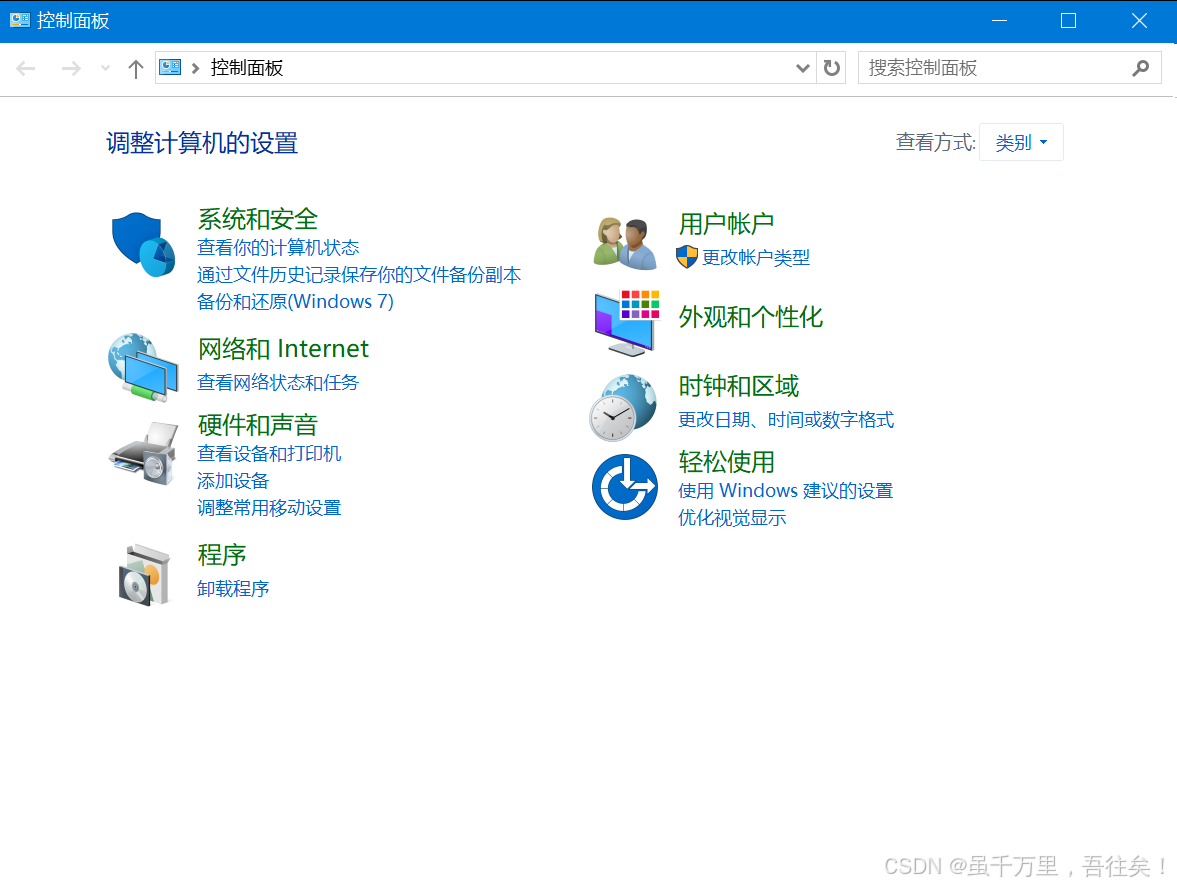Open the 用户帐户 category
The image size is (1177, 886).
click(x=726, y=223)
